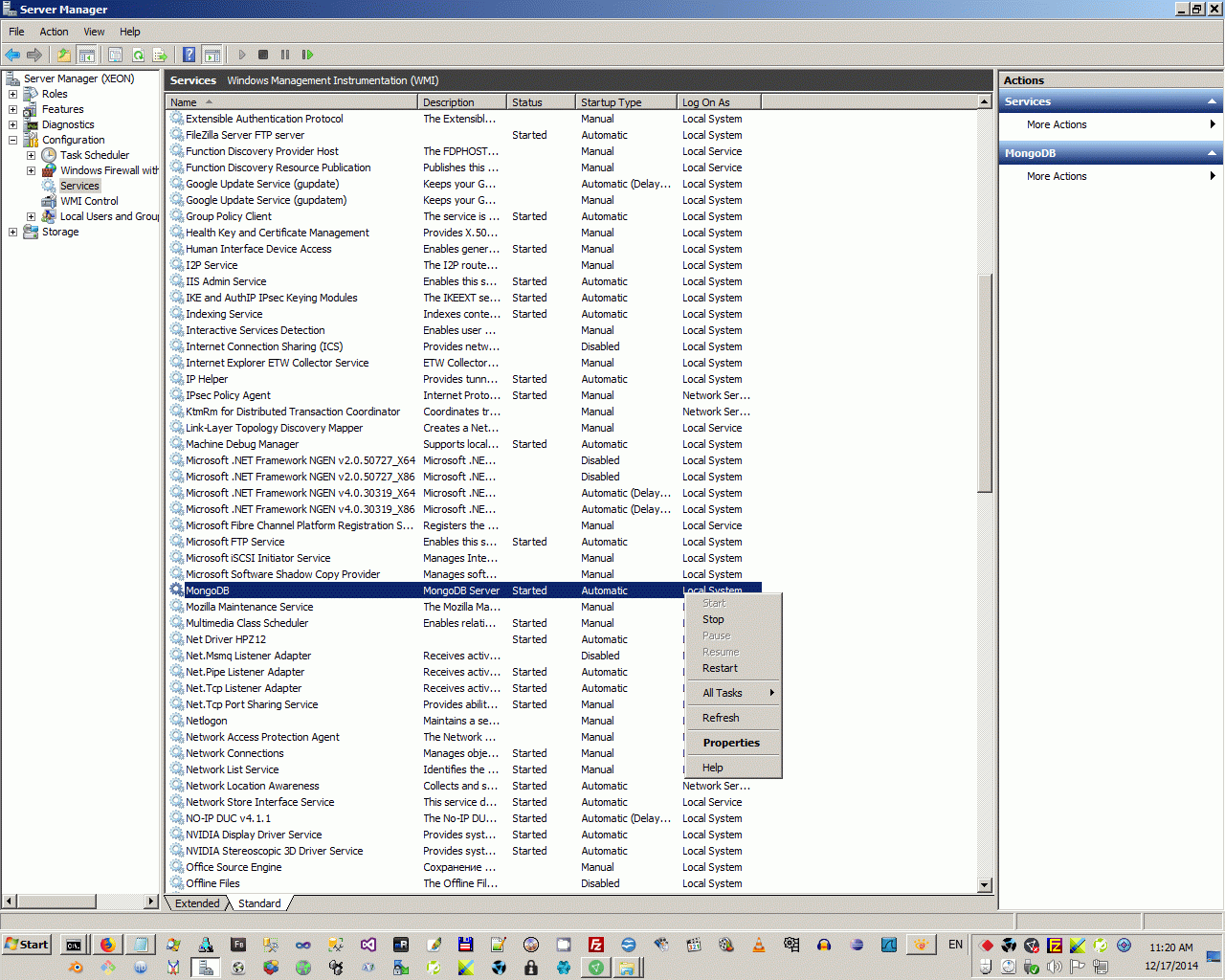Open the Help menu in the menu bar

(x=130, y=32)
